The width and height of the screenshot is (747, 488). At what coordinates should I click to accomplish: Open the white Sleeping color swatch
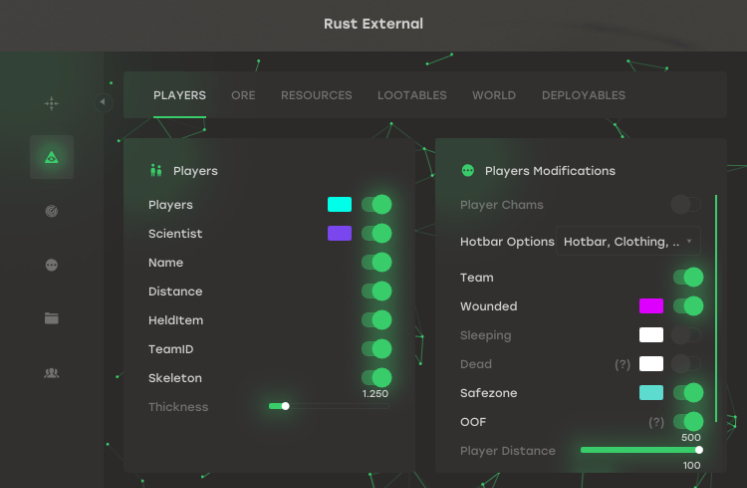[651, 335]
